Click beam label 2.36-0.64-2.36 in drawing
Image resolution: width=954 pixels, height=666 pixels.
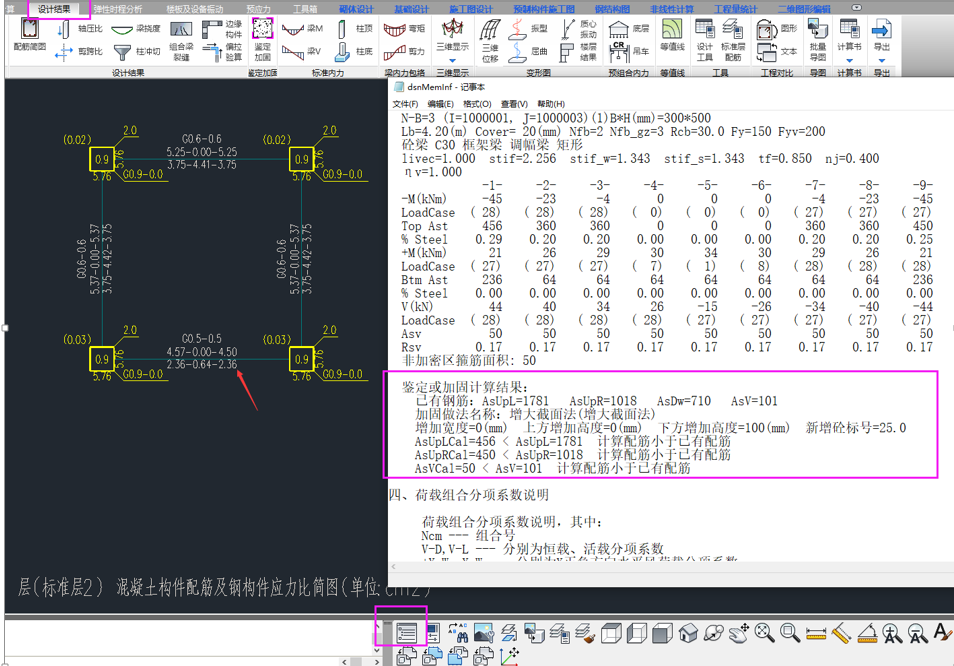click(x=201, y=364)
